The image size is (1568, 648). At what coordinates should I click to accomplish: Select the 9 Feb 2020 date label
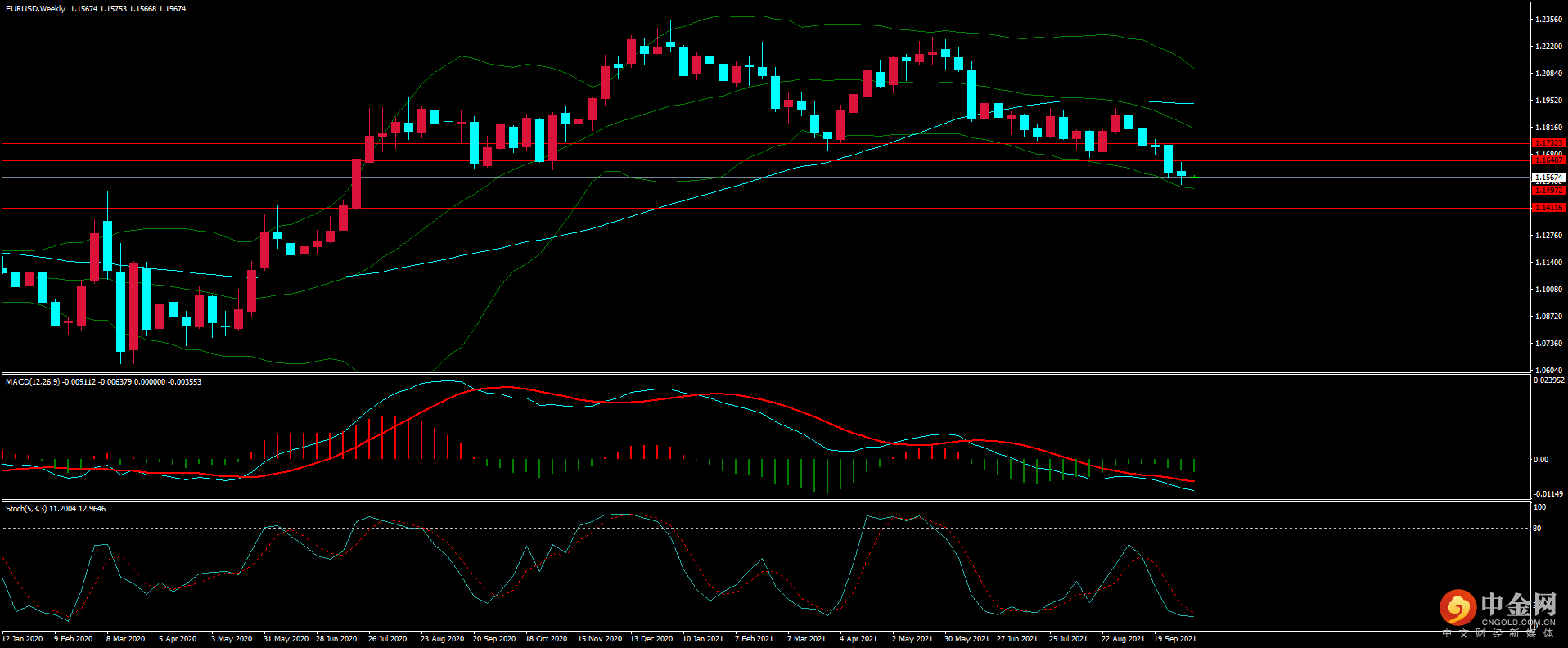point(74,639)
